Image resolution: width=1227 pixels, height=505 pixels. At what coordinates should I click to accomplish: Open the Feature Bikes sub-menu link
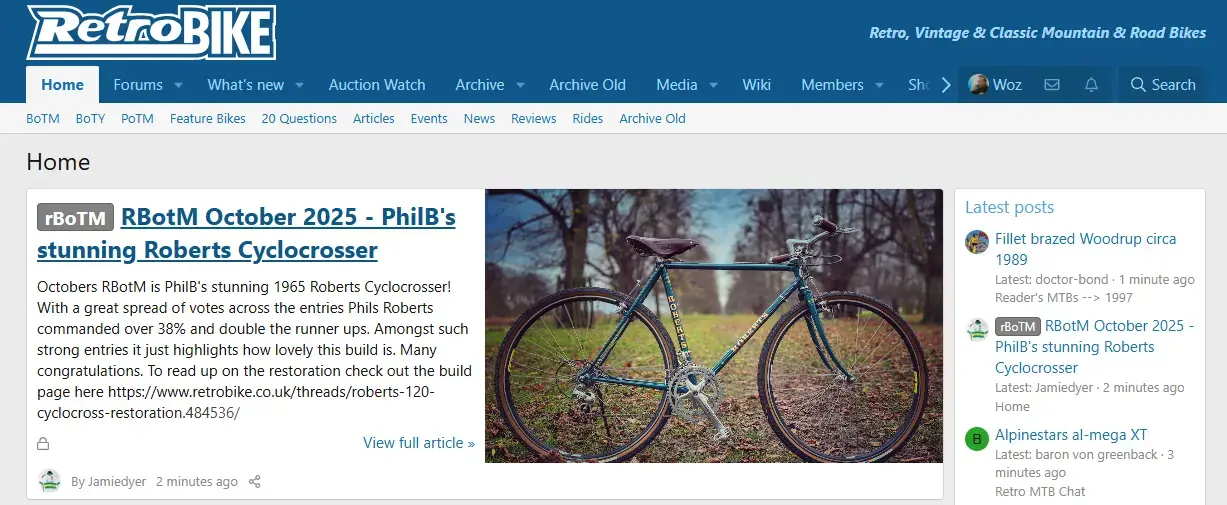(x=208, y=118)
